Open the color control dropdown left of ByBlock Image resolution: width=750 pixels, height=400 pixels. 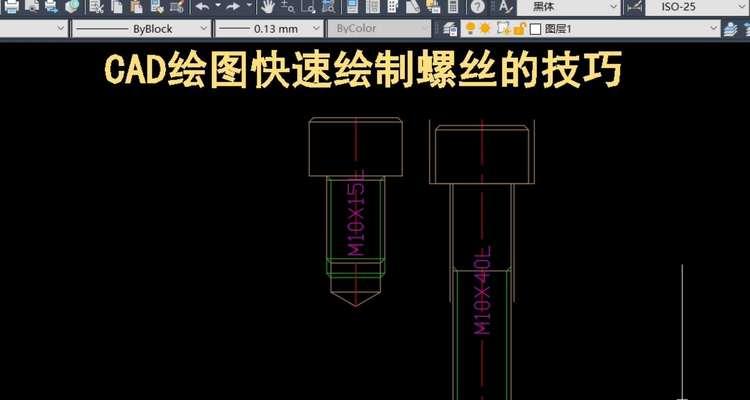[33, 29]
